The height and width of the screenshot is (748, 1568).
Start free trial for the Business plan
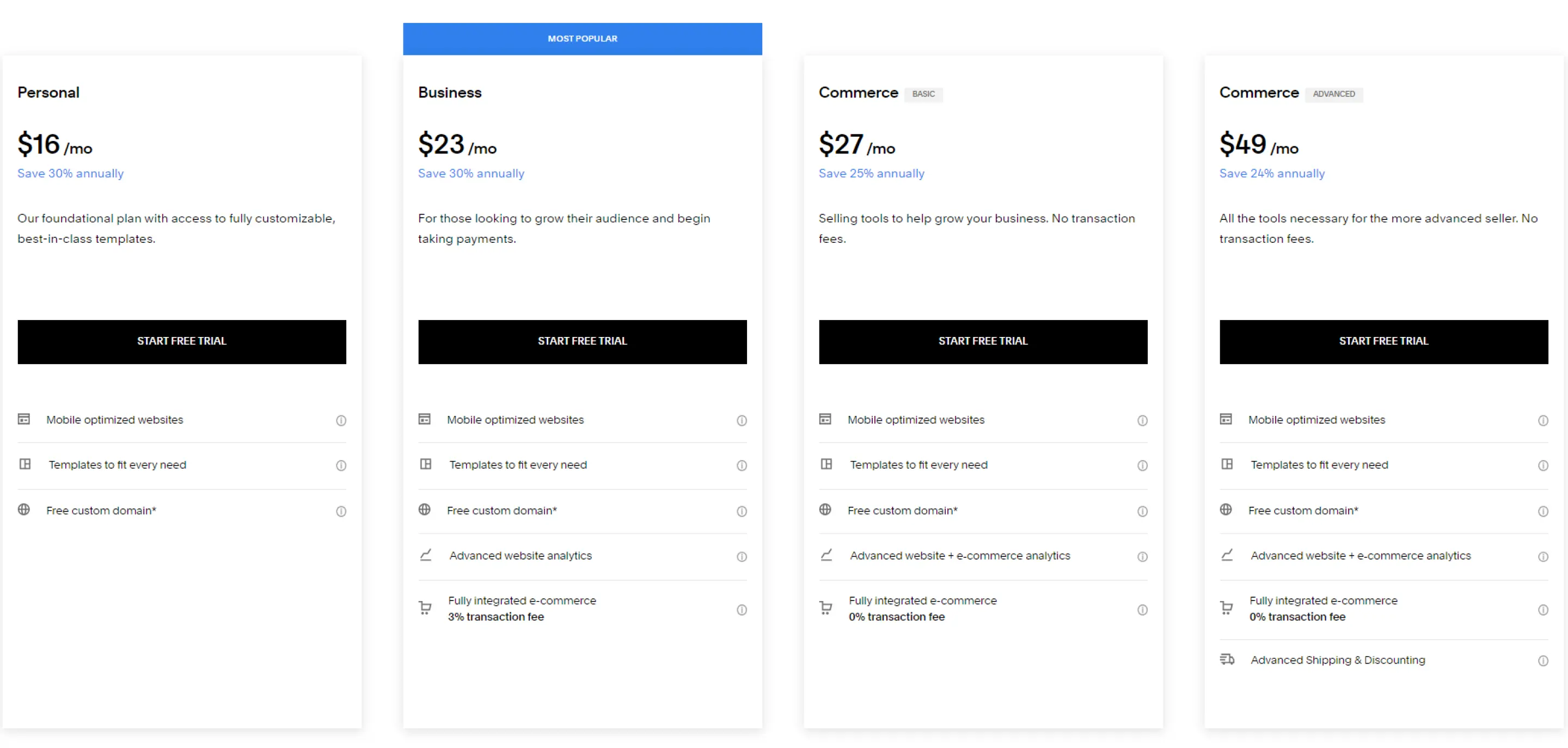(582, 341)
